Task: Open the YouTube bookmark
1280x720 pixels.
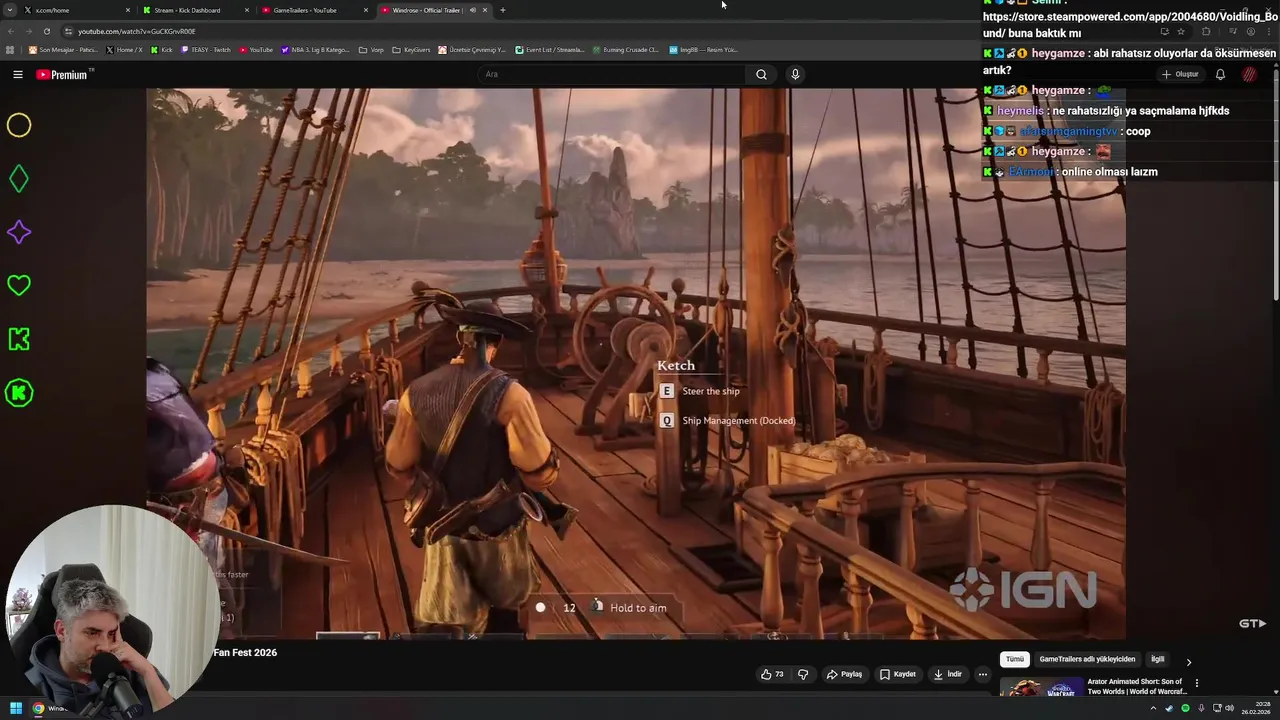Action: tap(256, 49)
